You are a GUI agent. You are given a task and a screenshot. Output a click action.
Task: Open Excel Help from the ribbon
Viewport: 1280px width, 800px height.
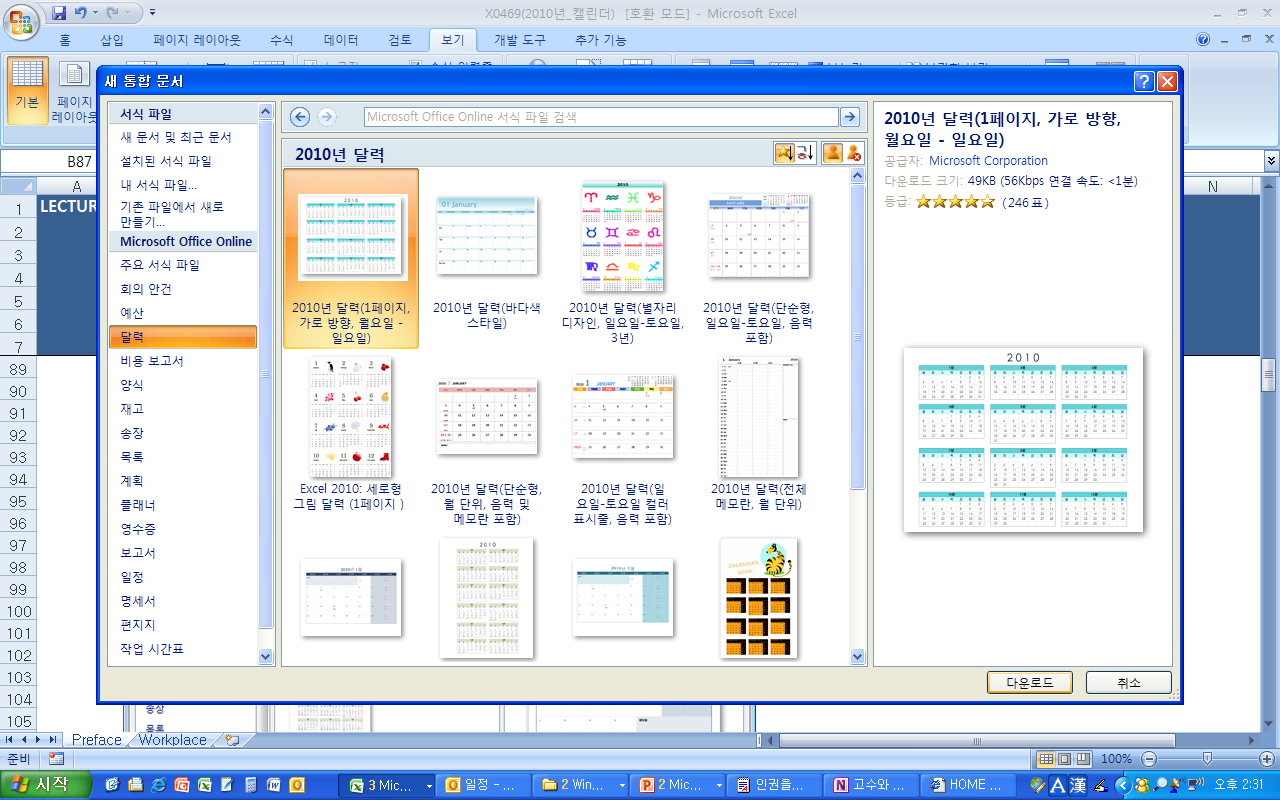[1204, 40]
